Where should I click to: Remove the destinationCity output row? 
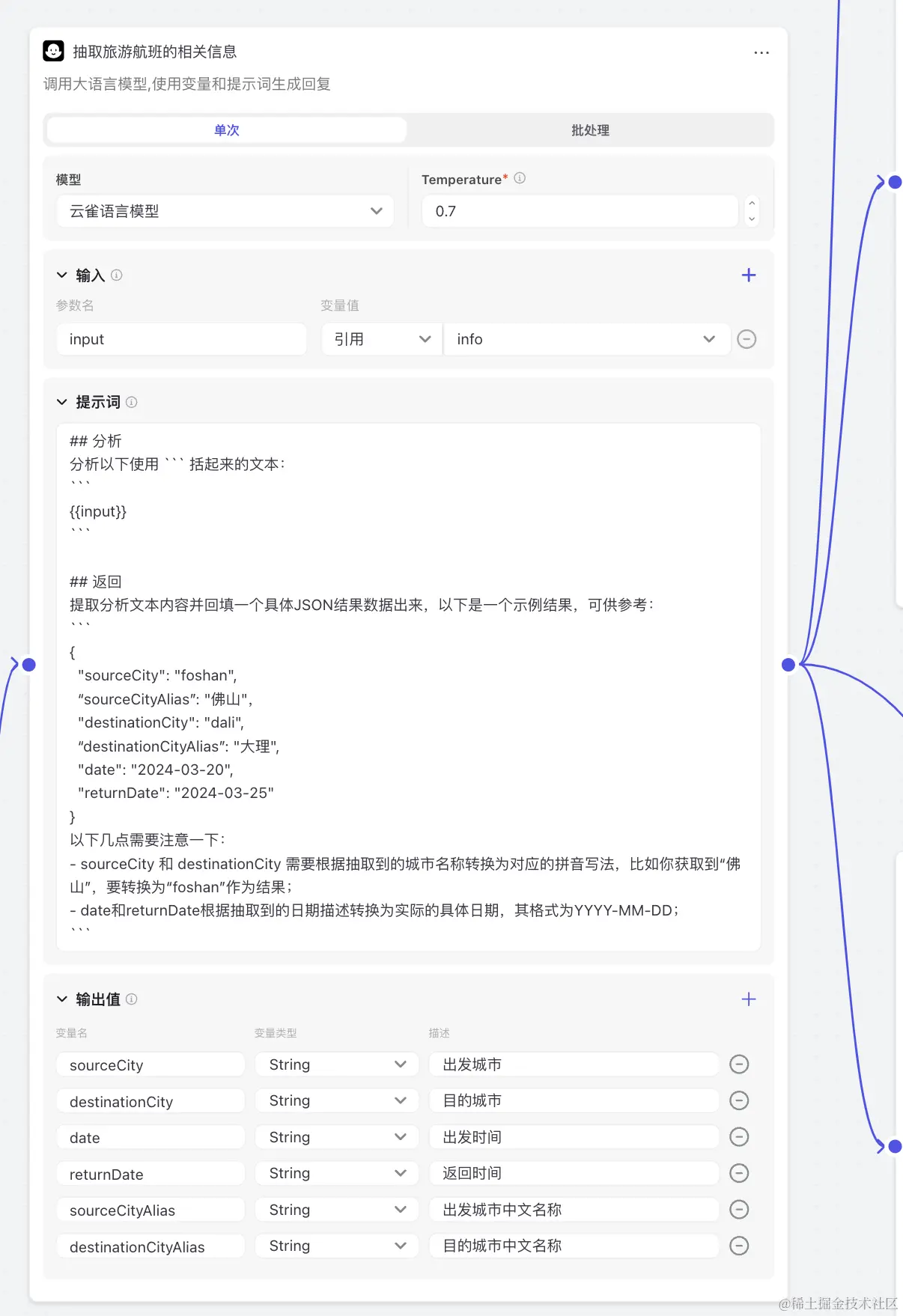click(x=739, y=1100)
